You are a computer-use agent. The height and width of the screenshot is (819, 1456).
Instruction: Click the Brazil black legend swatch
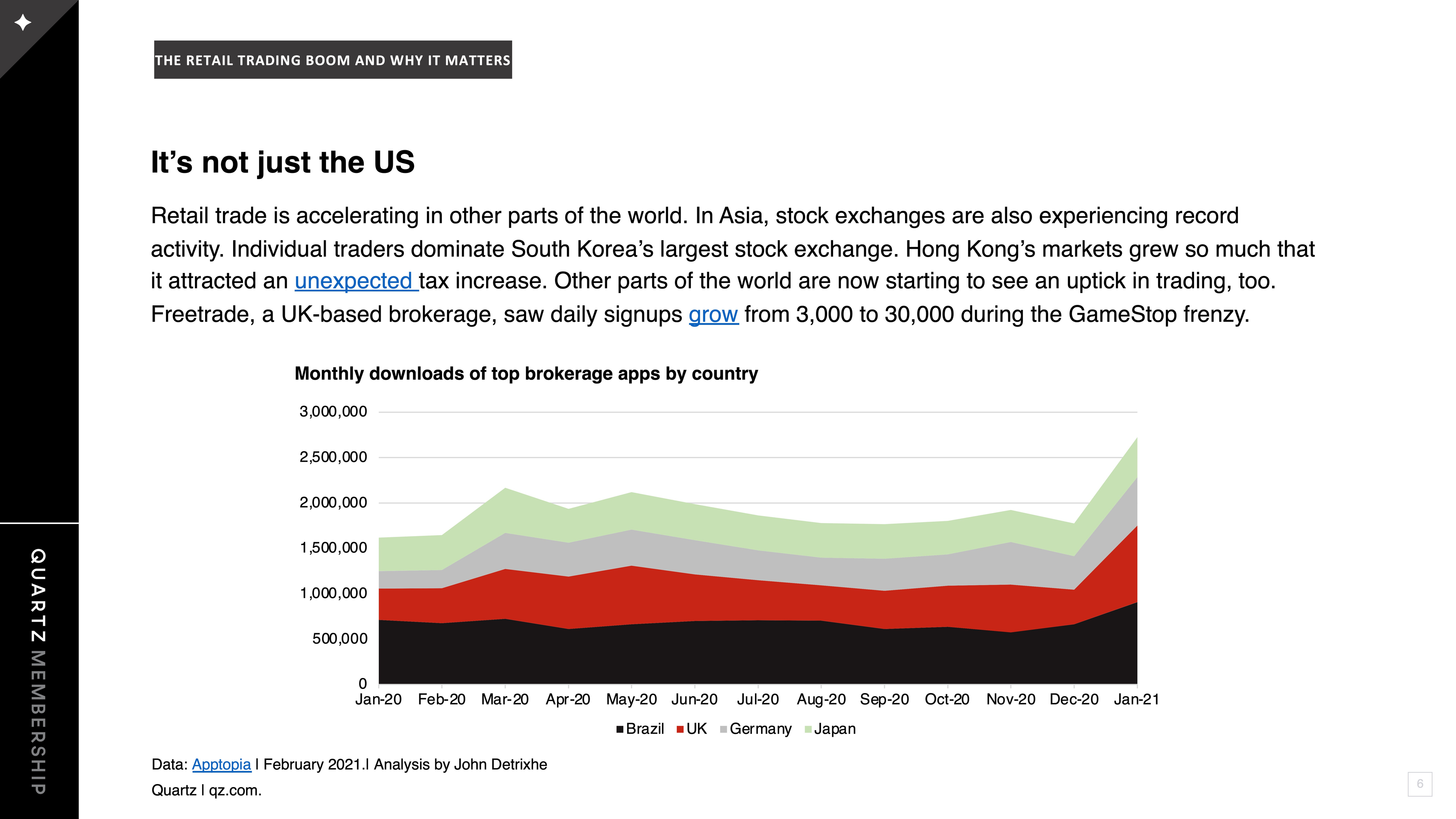click(x=620, y=730)
